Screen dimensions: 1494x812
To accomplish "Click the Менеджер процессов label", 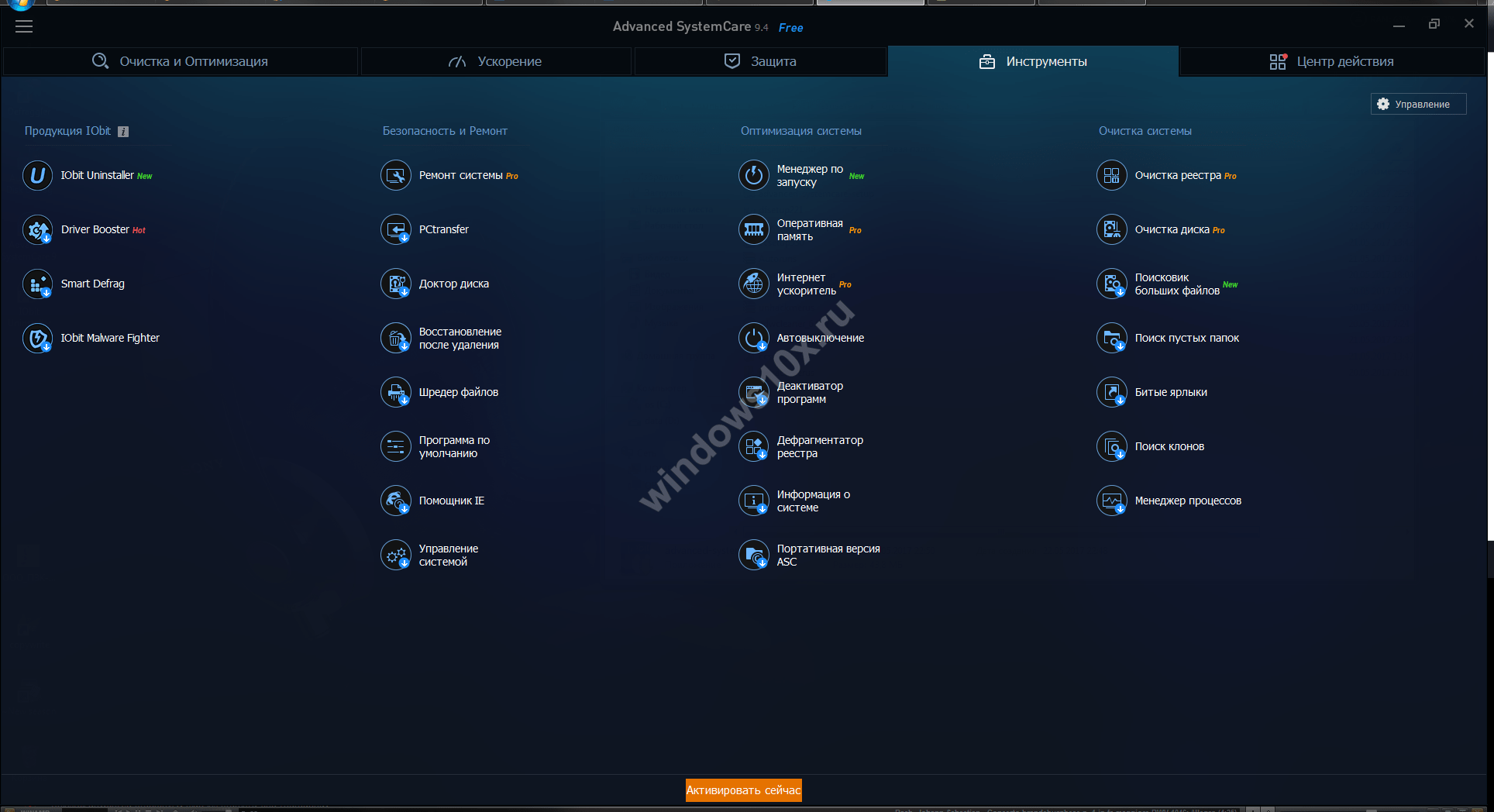I will pos(1188,501).
